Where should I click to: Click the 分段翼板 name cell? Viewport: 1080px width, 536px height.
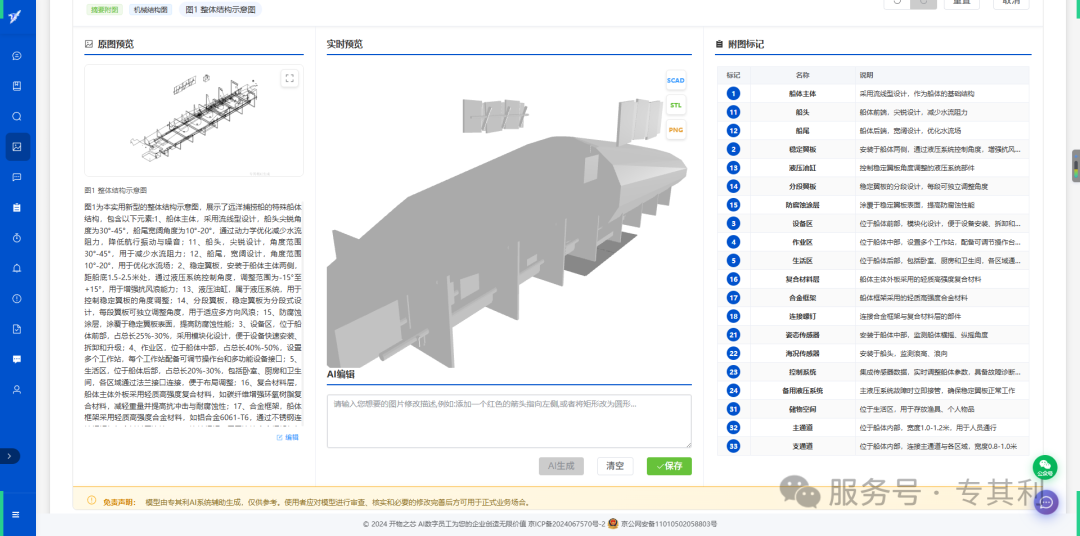coord(802,186)
